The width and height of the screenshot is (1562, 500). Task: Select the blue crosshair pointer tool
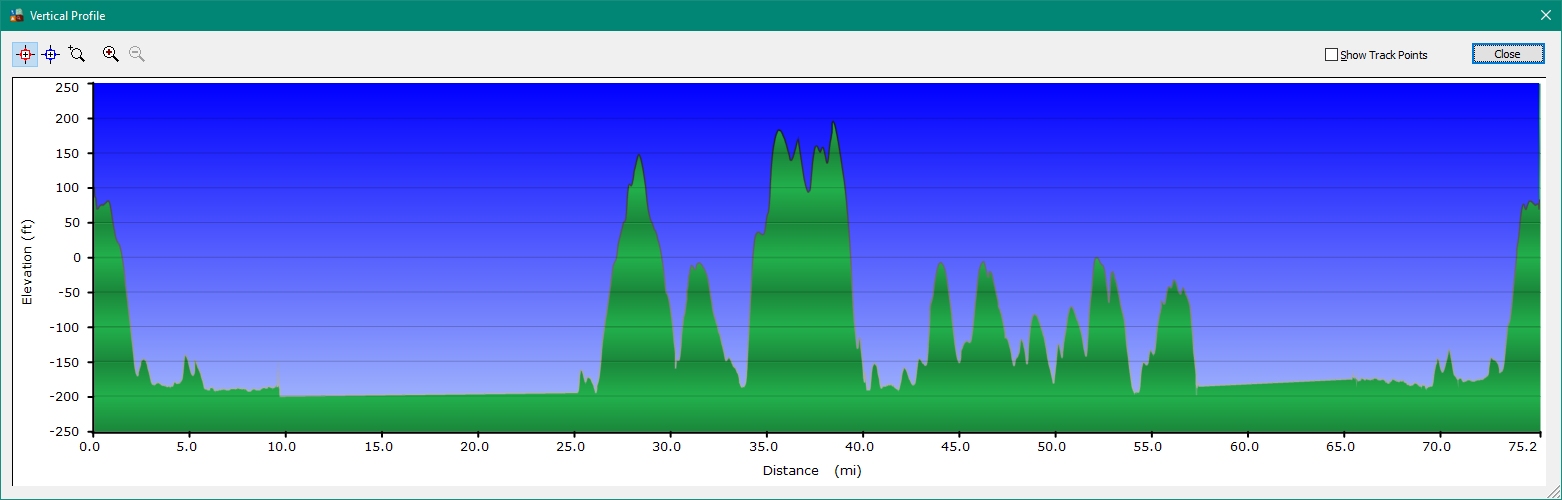click(51, 55)
